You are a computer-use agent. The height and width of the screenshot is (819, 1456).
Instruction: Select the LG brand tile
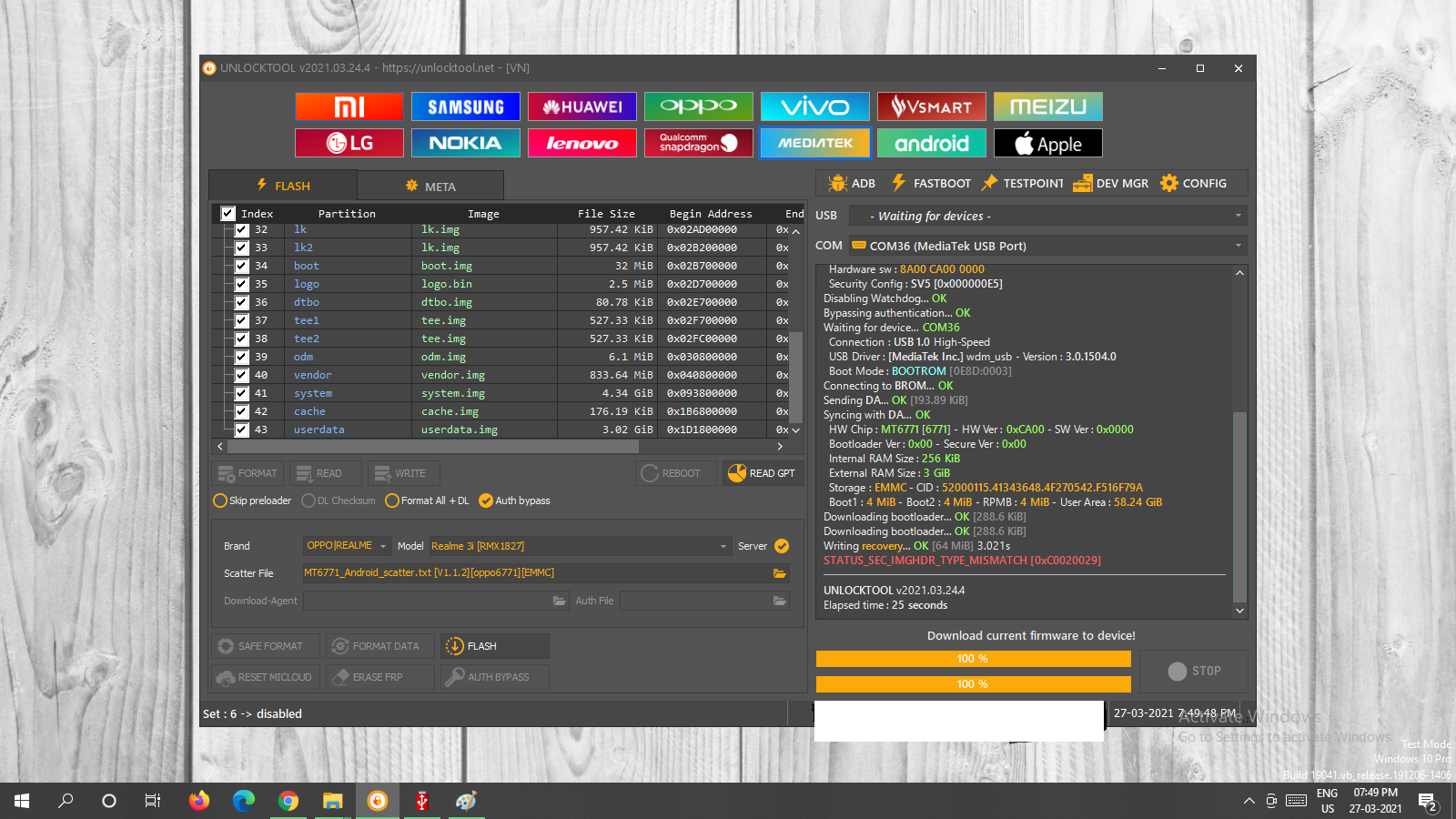[349, 143]
